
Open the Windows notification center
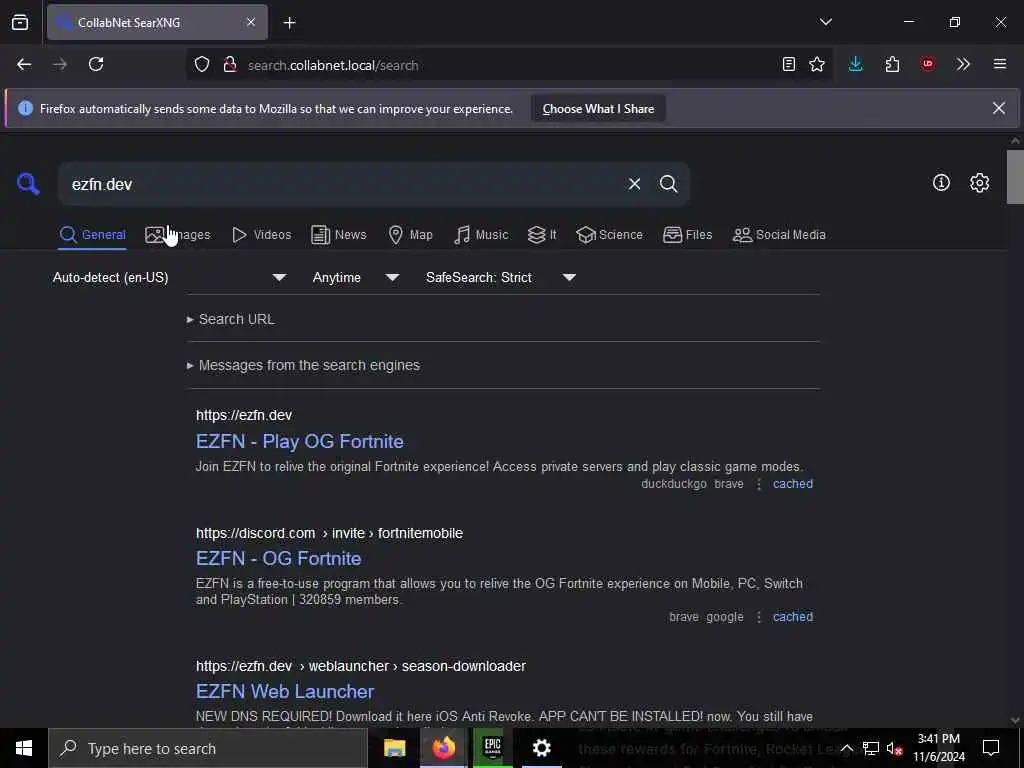click(x=991, y=748)
